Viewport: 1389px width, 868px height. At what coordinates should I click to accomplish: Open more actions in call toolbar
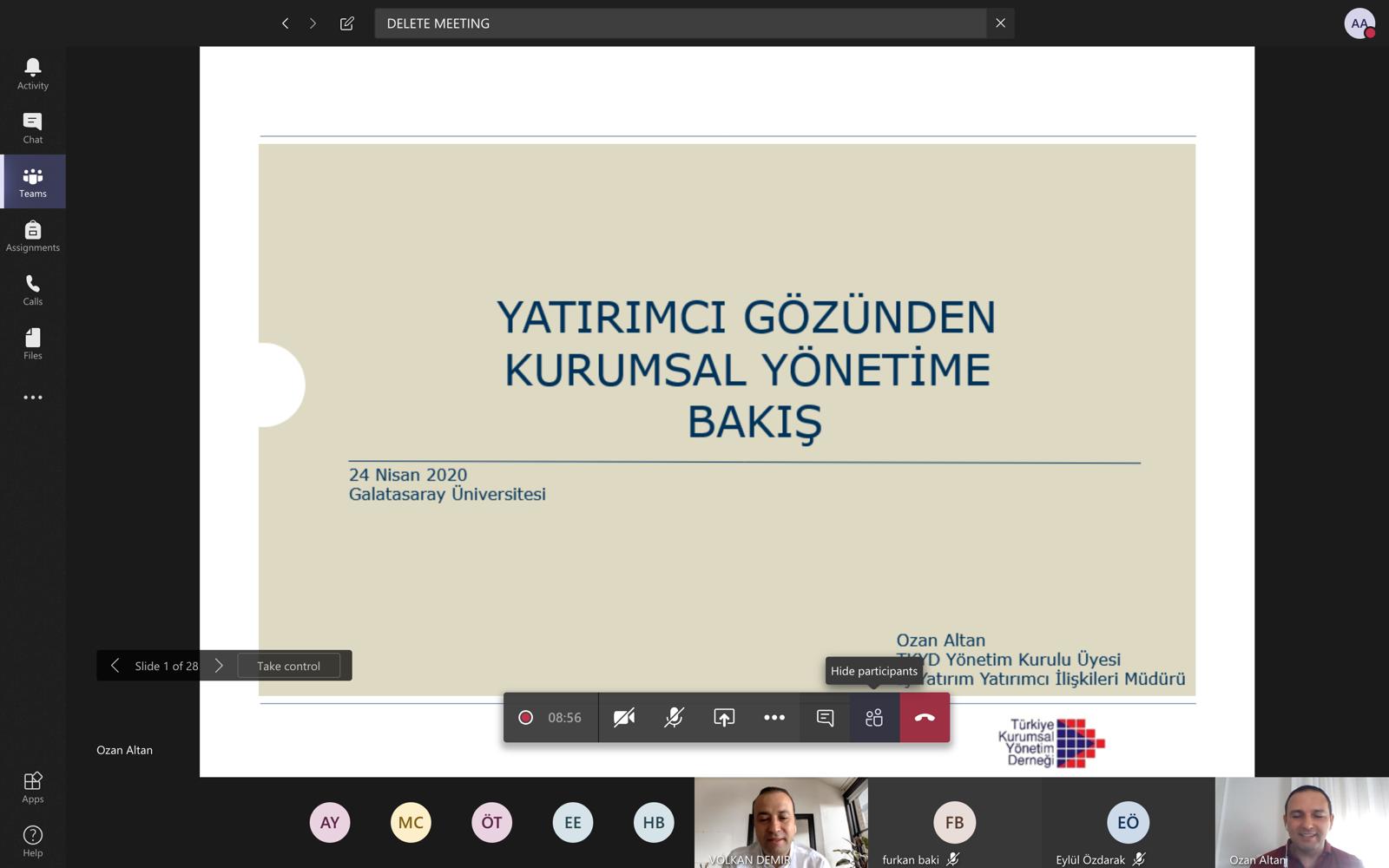click(x=774, y=718)
